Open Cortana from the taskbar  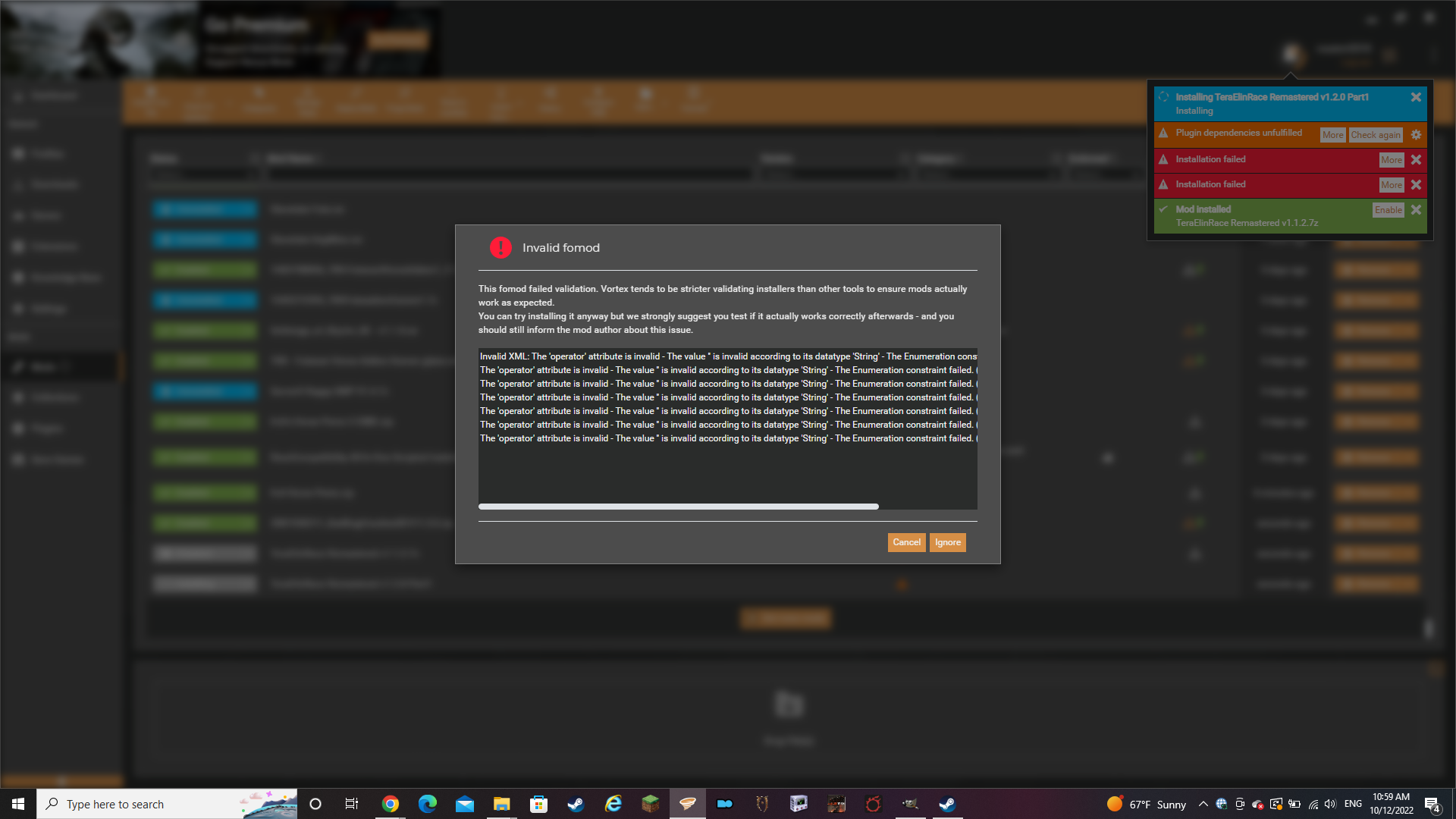315,804
